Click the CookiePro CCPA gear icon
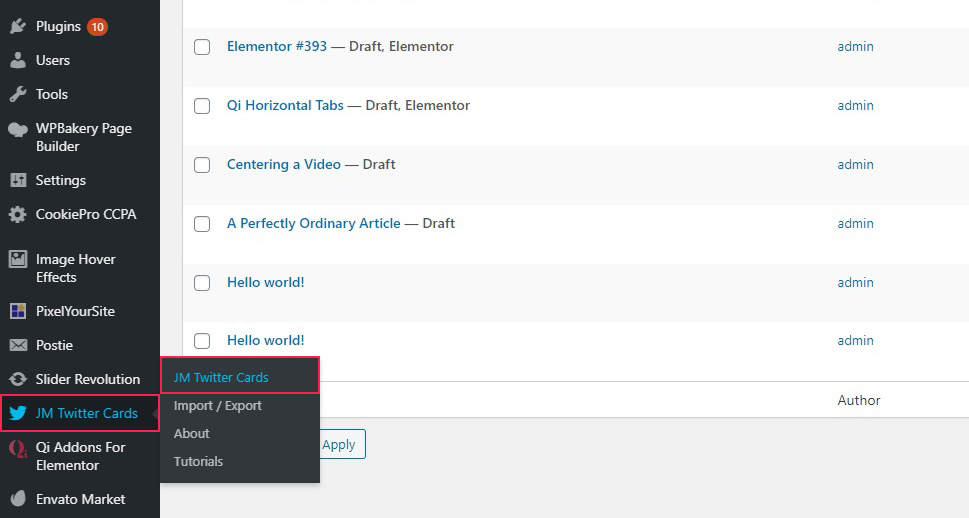This screenshot has width=969, height=518. click(x=18, y=214)
